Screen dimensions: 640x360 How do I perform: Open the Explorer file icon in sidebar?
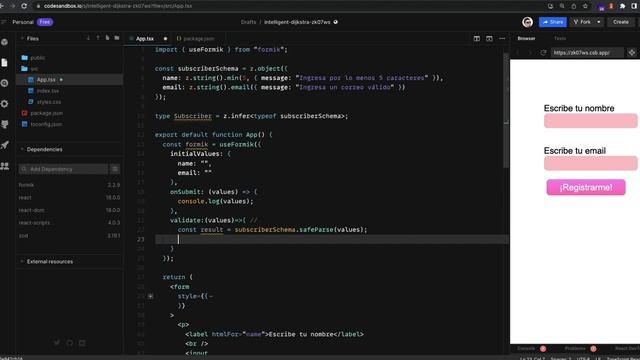click(x=4, y=62)
